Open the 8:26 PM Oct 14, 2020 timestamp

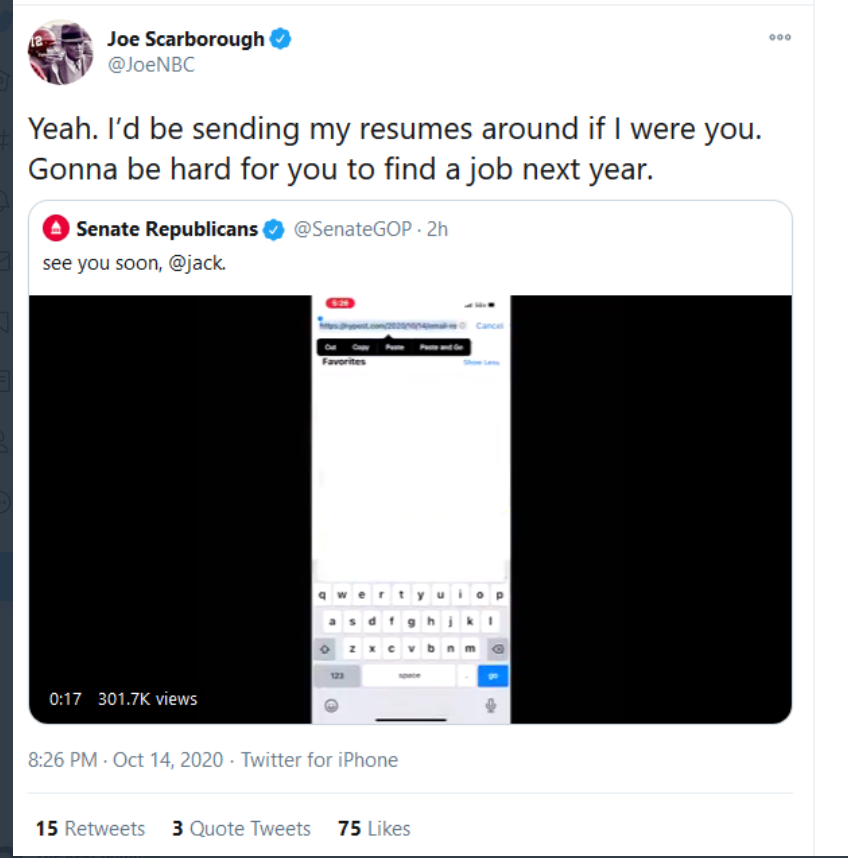coord(126,760)
